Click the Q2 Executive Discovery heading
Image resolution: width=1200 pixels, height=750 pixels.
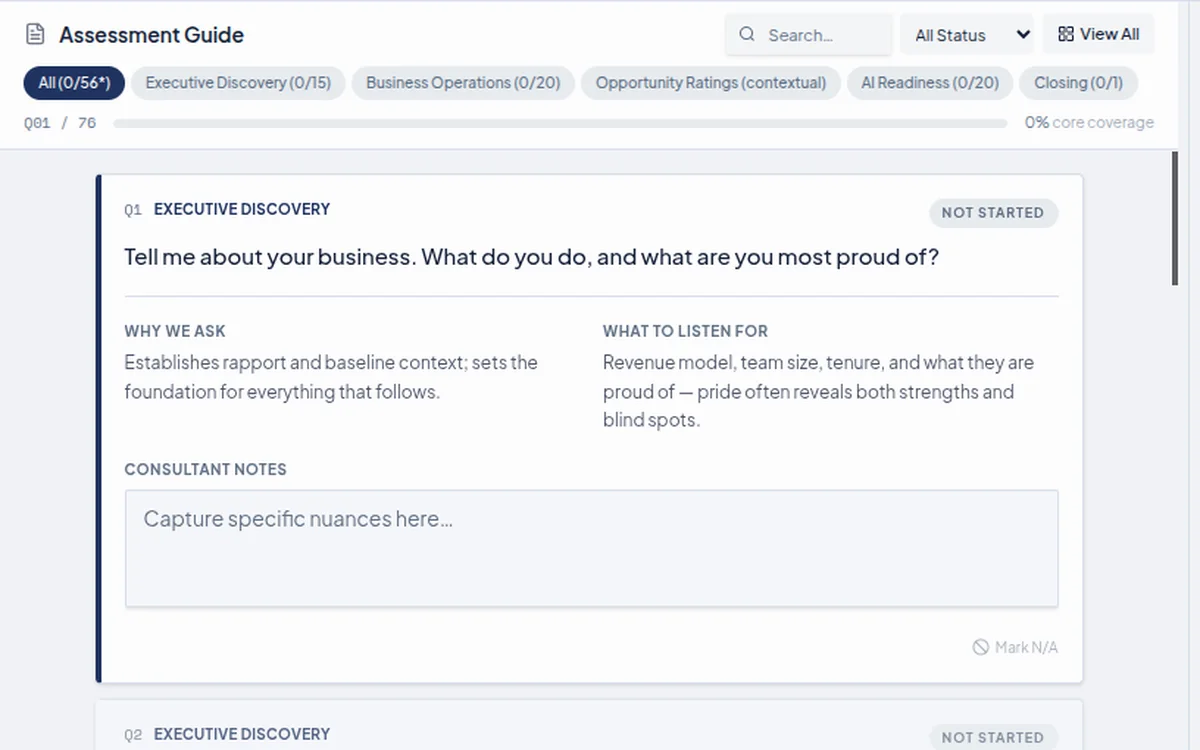pyautogui.click(x=242, y=734)
